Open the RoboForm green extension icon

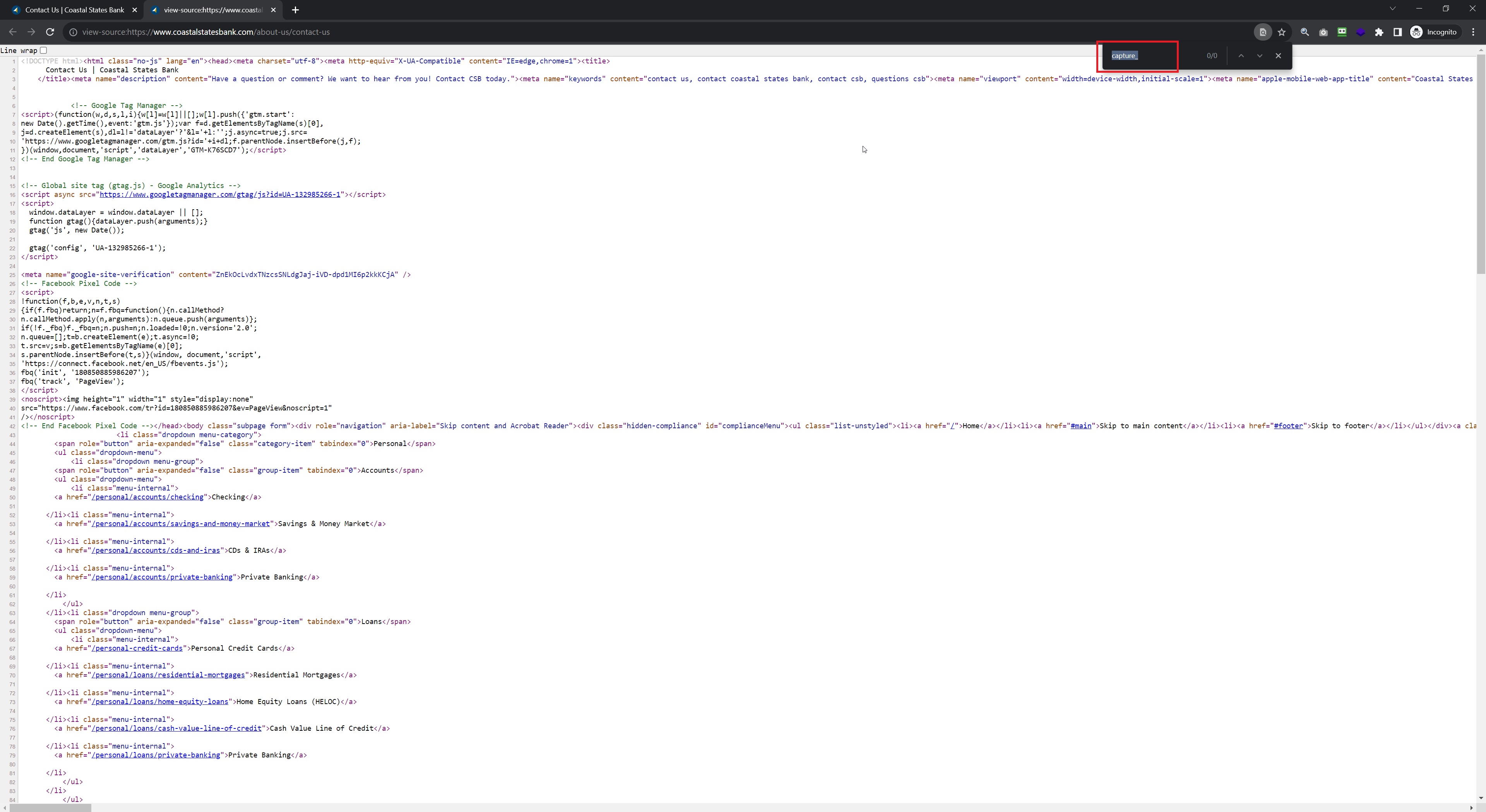(x=1342, y=32)
